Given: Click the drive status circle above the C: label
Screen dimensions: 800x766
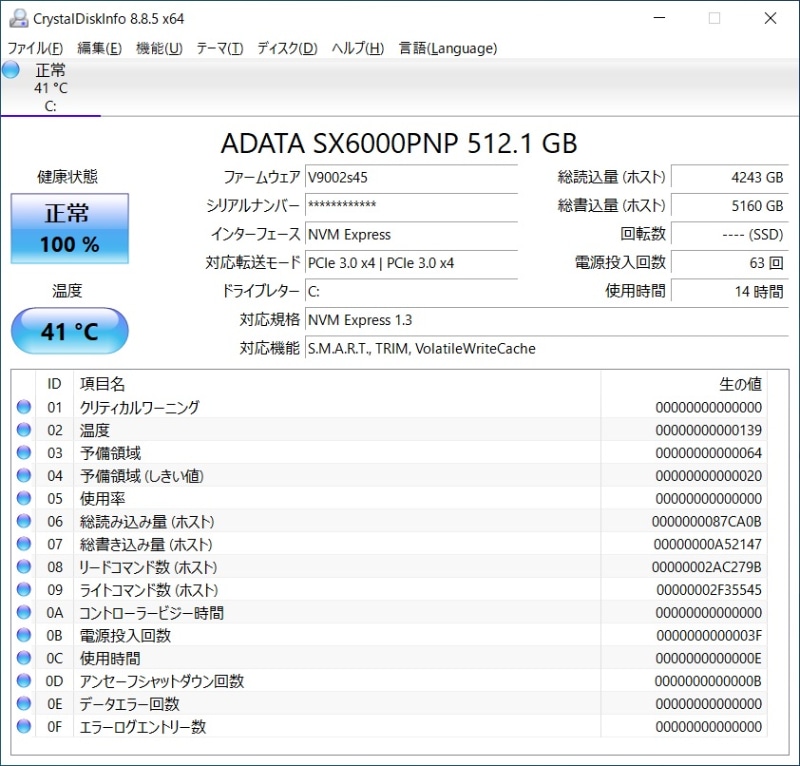Looking at the screenshot, I should 10,70.
